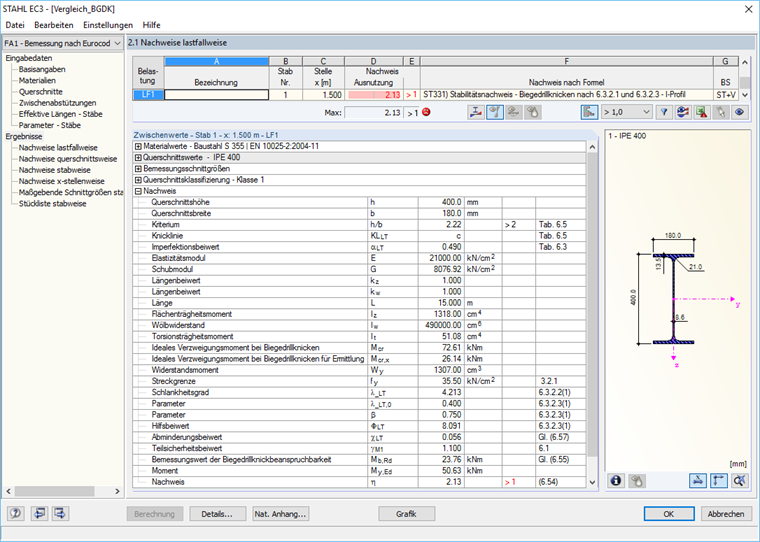The height and width of the screenshot is (542, 760).
Task: Select Stückliste stabweise in the navigator
Action: [x=52, y=204]
